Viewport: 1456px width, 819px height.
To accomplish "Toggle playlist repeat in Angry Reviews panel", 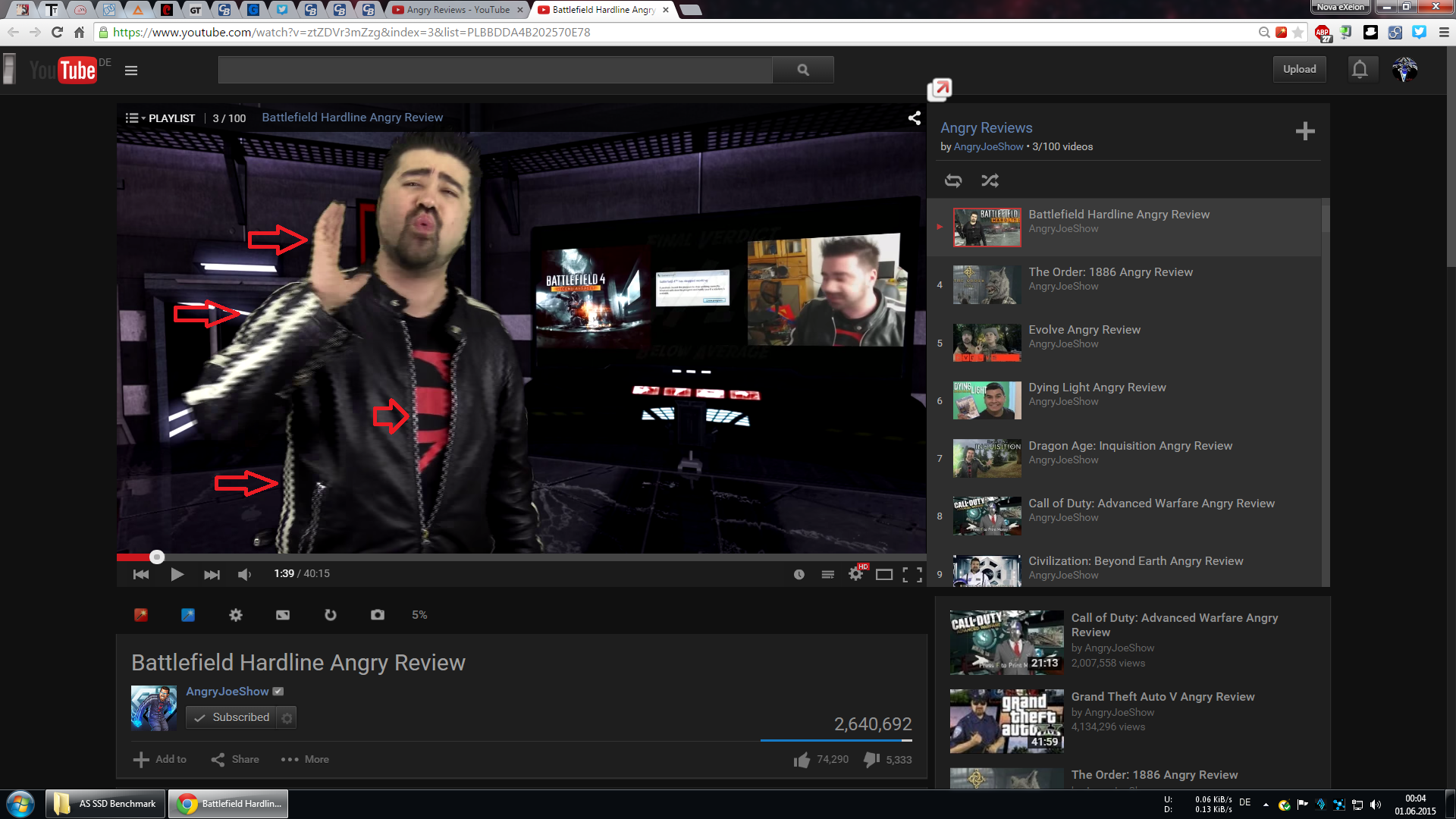I will pos(953,180).
